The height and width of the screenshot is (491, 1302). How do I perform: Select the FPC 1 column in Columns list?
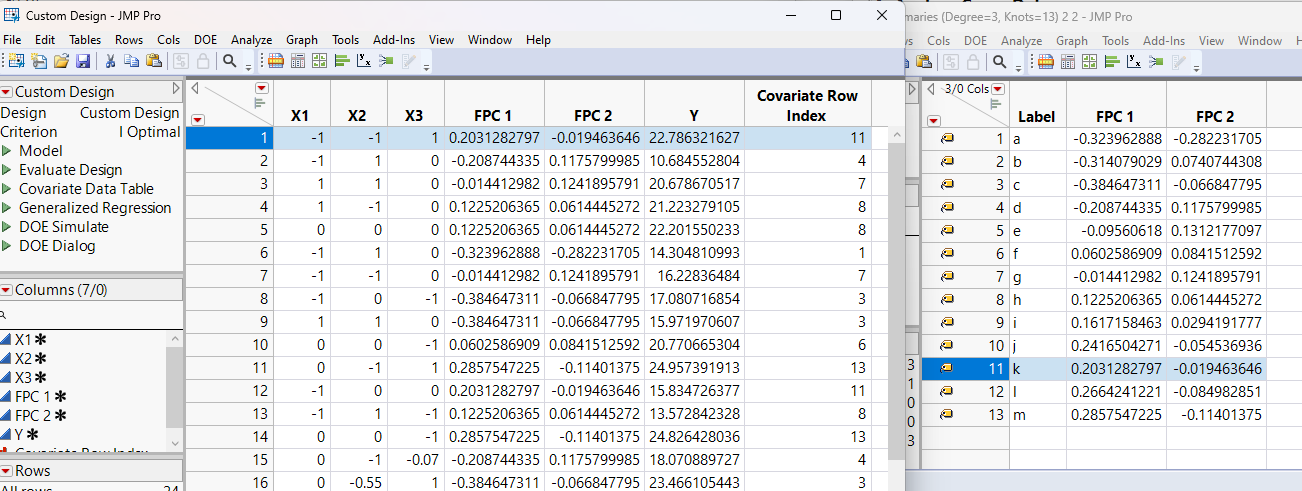click(35, 396)
